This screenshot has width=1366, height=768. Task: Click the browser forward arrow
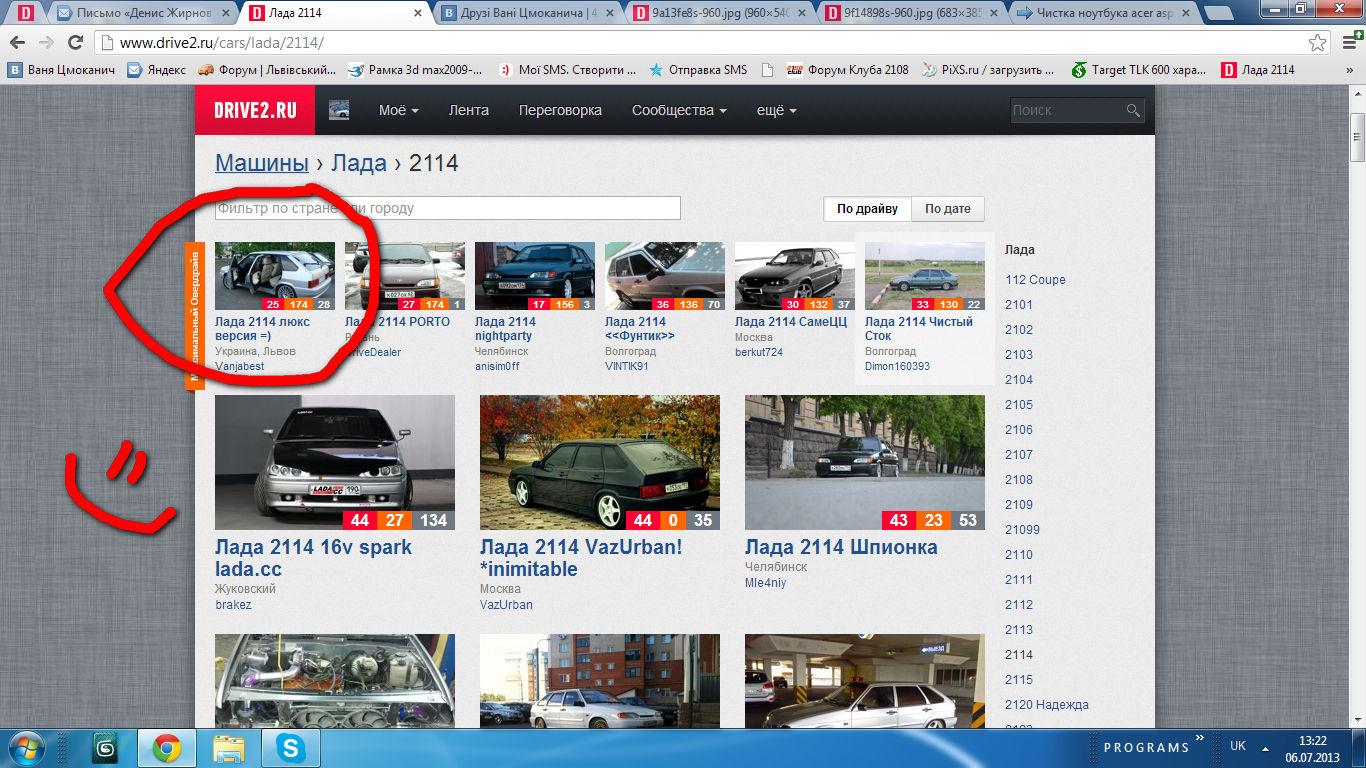46,43
